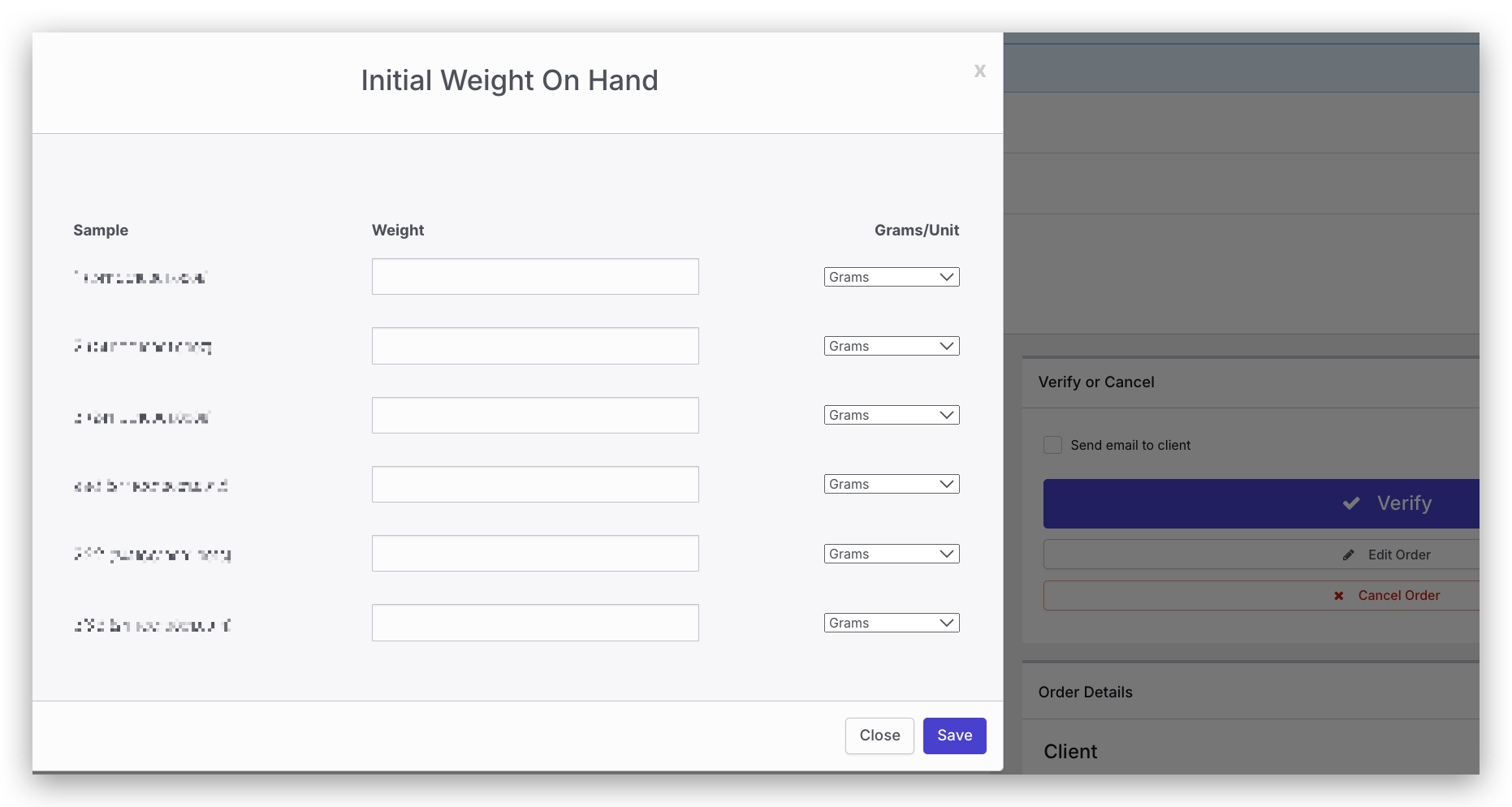Open the fifth row Grams dropdown
Screen dimensions: 1512x807
(x=891, y=554)
